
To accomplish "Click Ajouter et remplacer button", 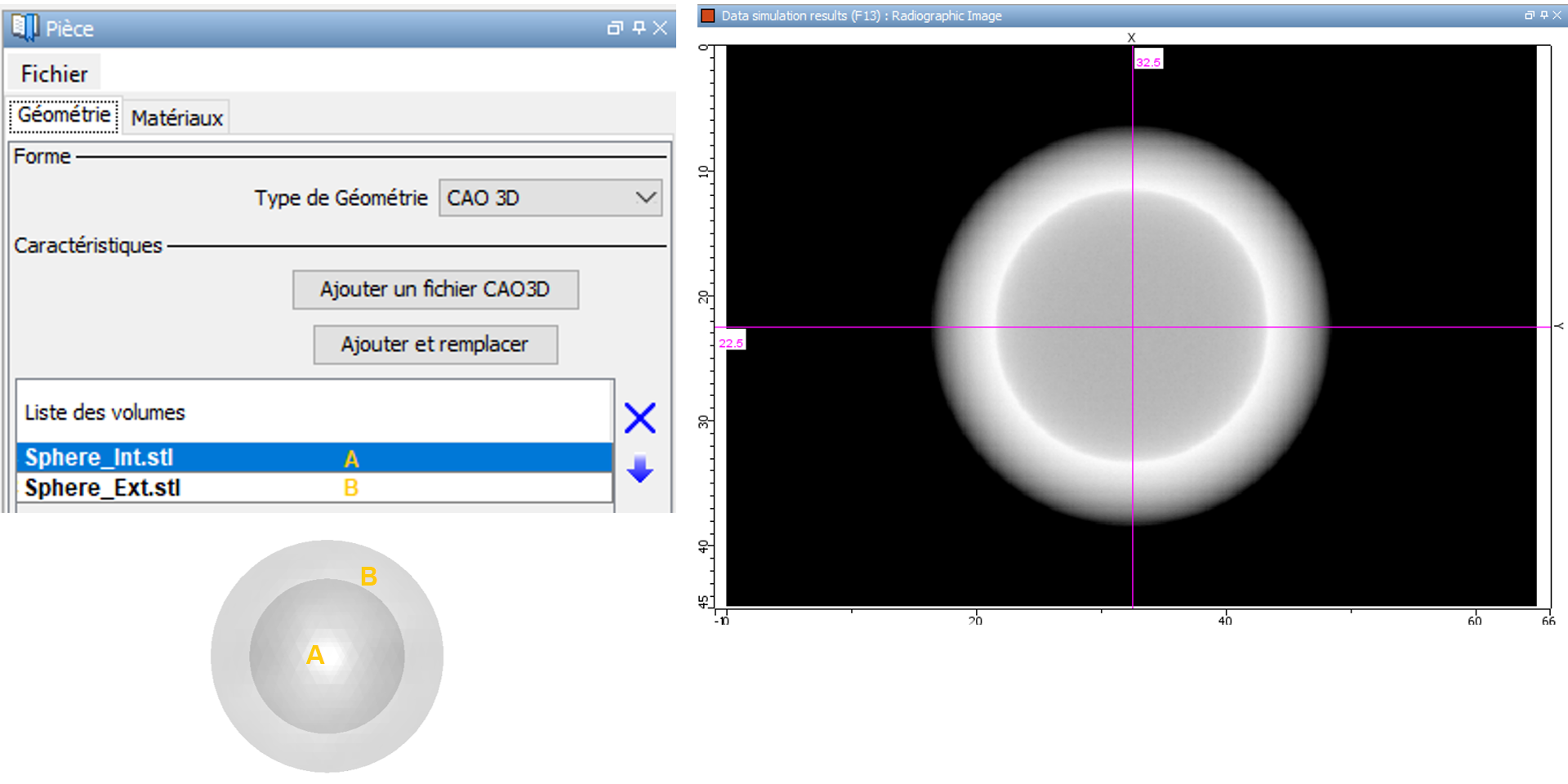I will coord(435,344).
